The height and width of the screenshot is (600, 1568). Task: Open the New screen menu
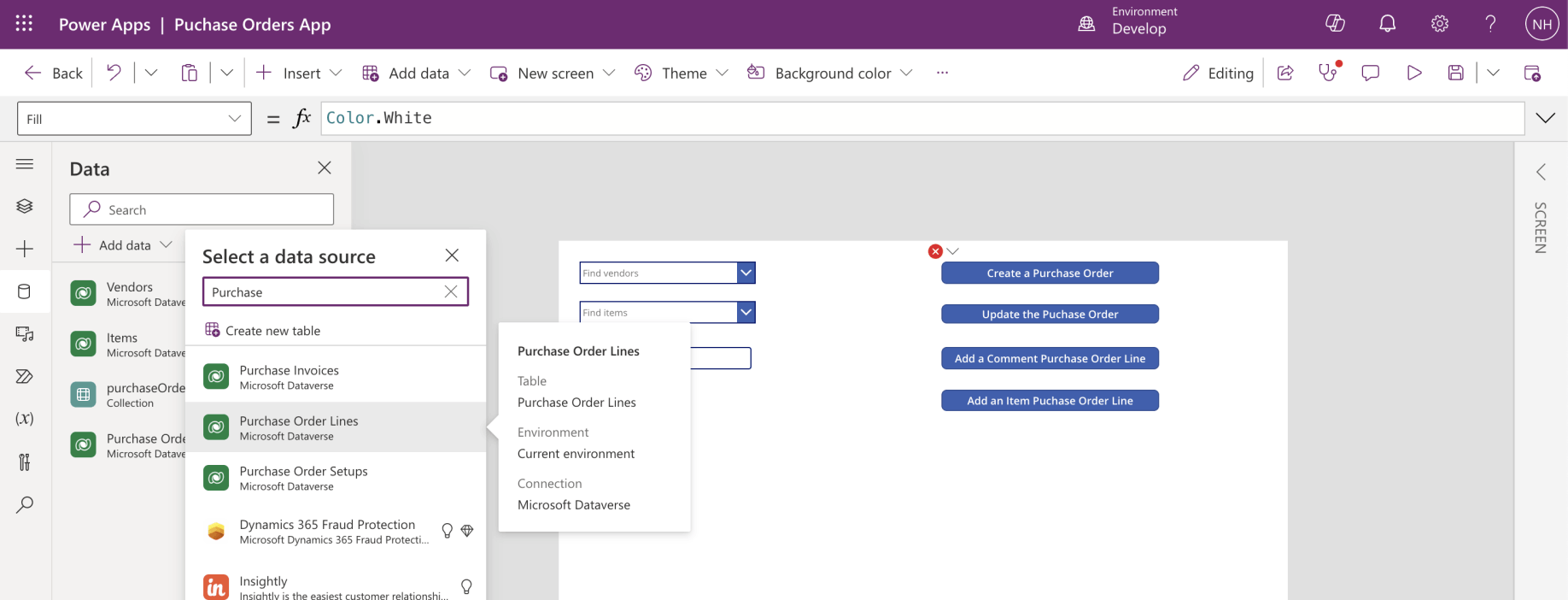[553, 74]
